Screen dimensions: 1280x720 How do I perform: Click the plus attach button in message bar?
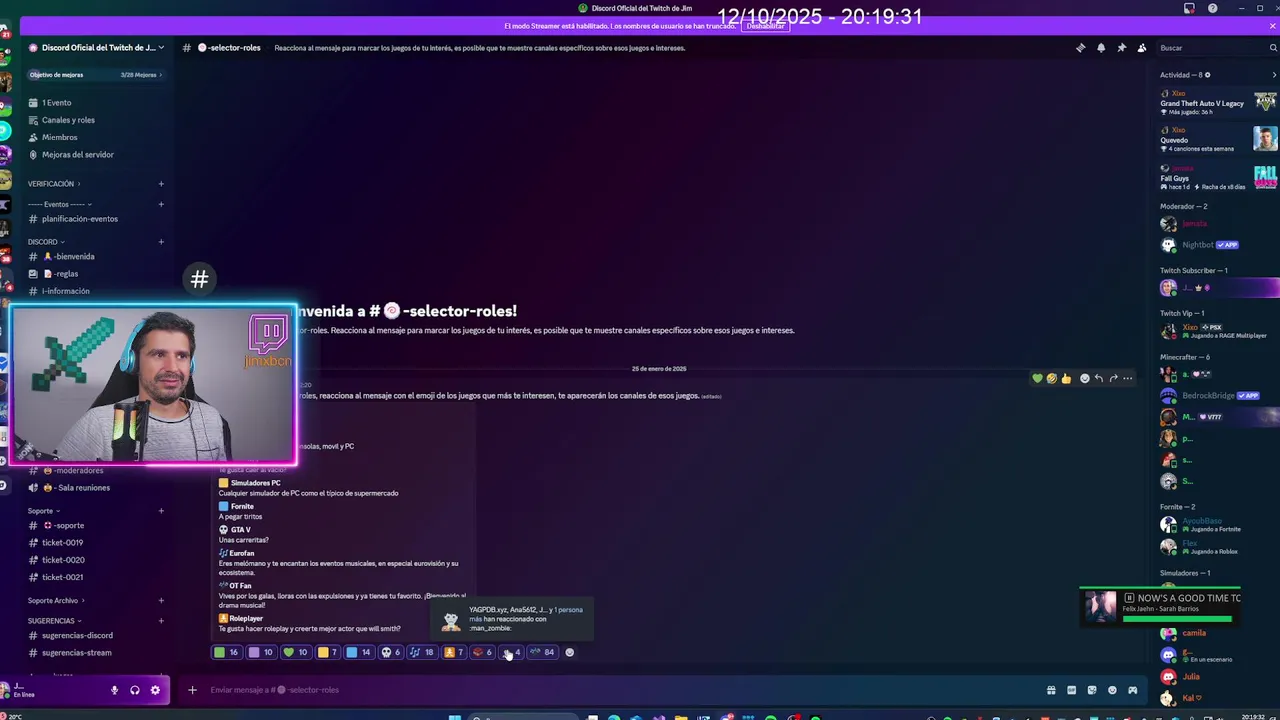192,690
